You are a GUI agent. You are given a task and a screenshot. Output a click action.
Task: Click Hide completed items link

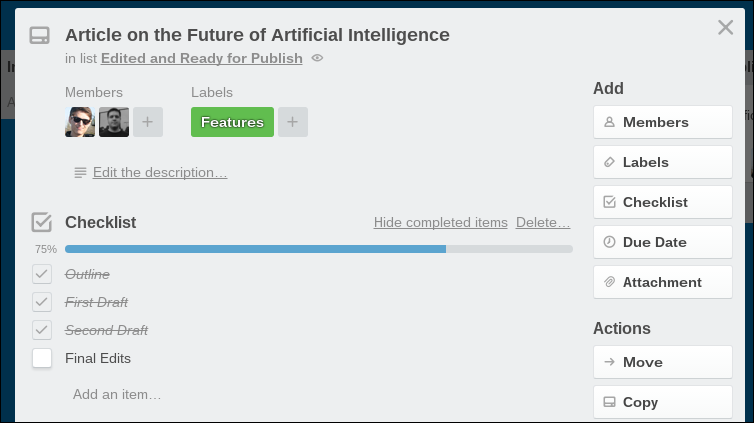440,222
